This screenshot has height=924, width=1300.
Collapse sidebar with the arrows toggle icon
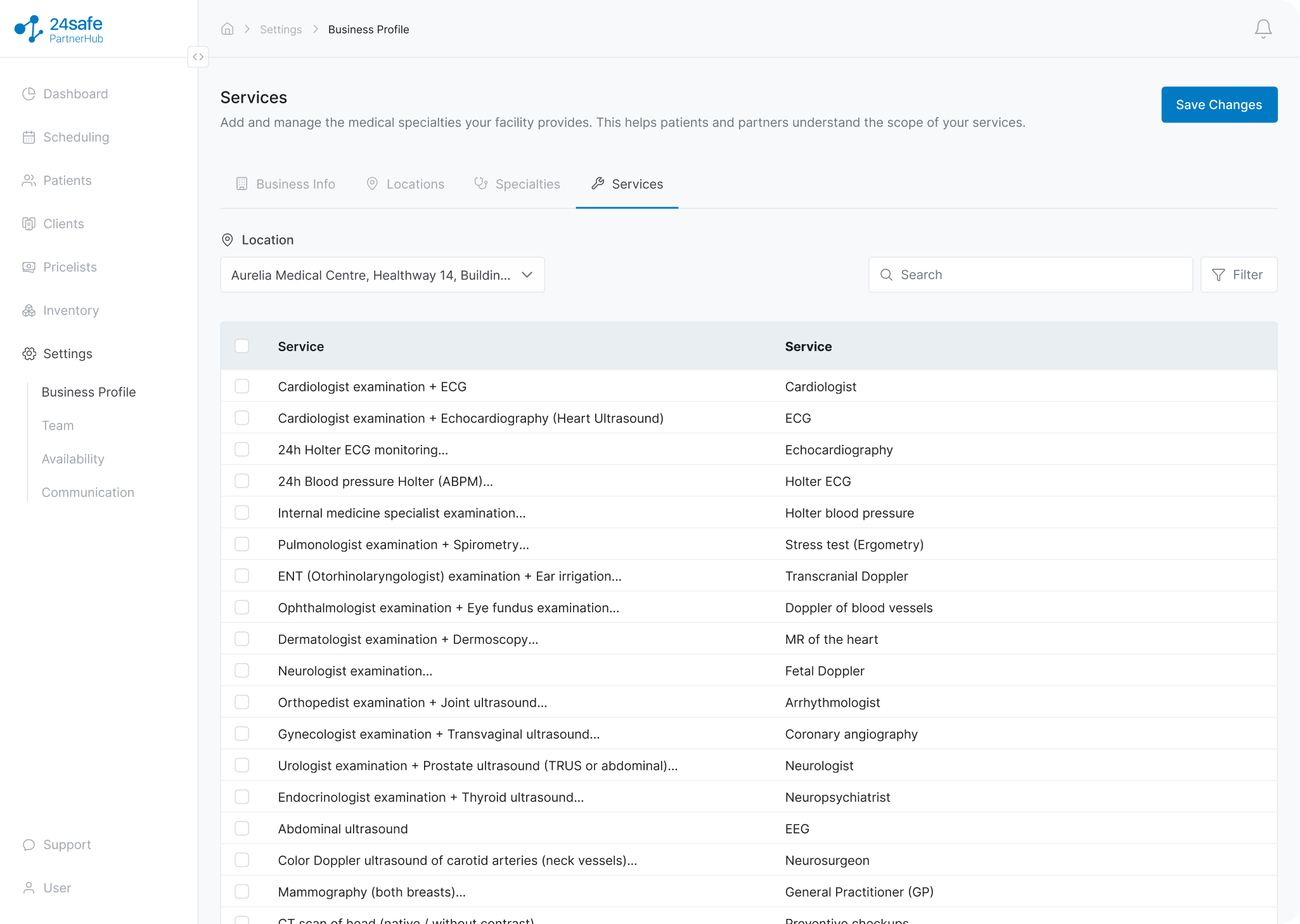point(198,57)
